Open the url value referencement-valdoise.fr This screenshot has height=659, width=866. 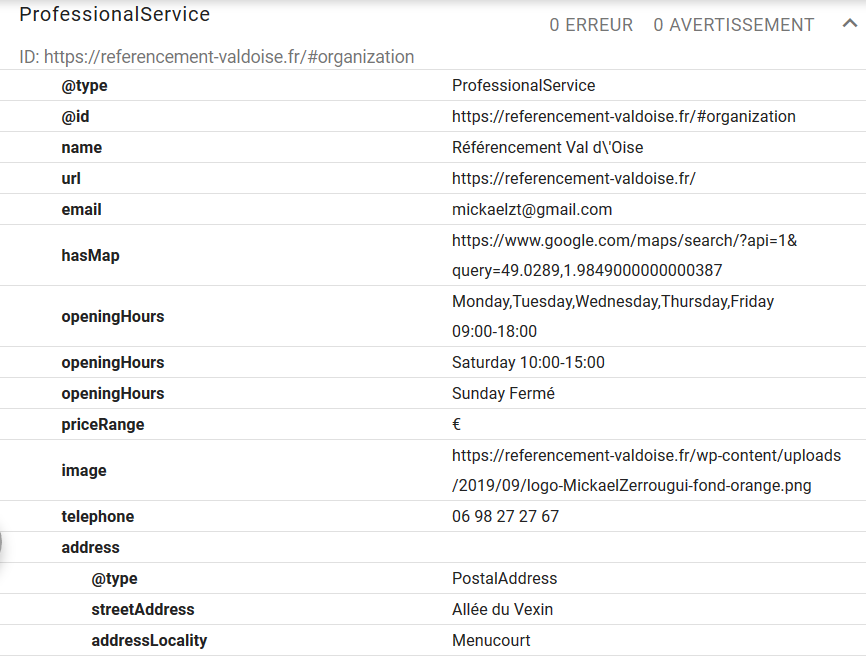pyautogui.click(x=574, y=178)
